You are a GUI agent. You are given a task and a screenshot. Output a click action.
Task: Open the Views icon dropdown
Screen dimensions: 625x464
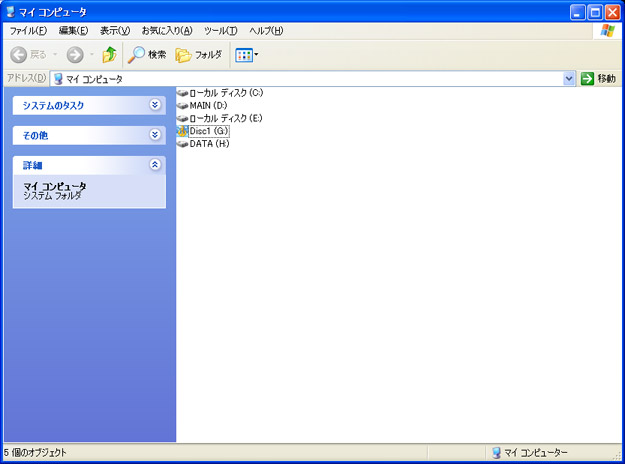246,55
